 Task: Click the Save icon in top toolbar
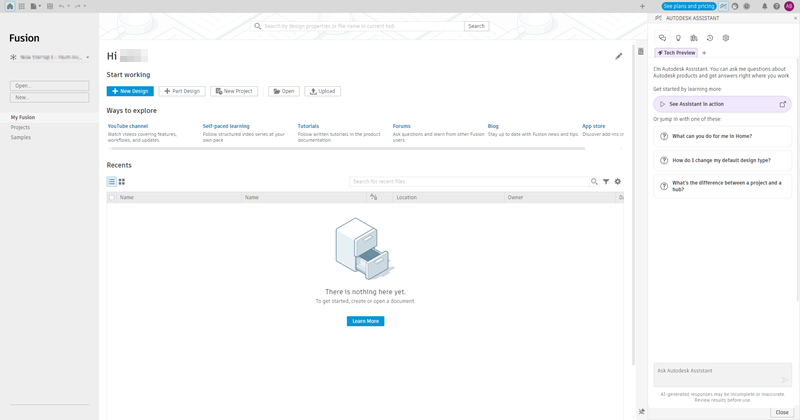coord(49,6)
